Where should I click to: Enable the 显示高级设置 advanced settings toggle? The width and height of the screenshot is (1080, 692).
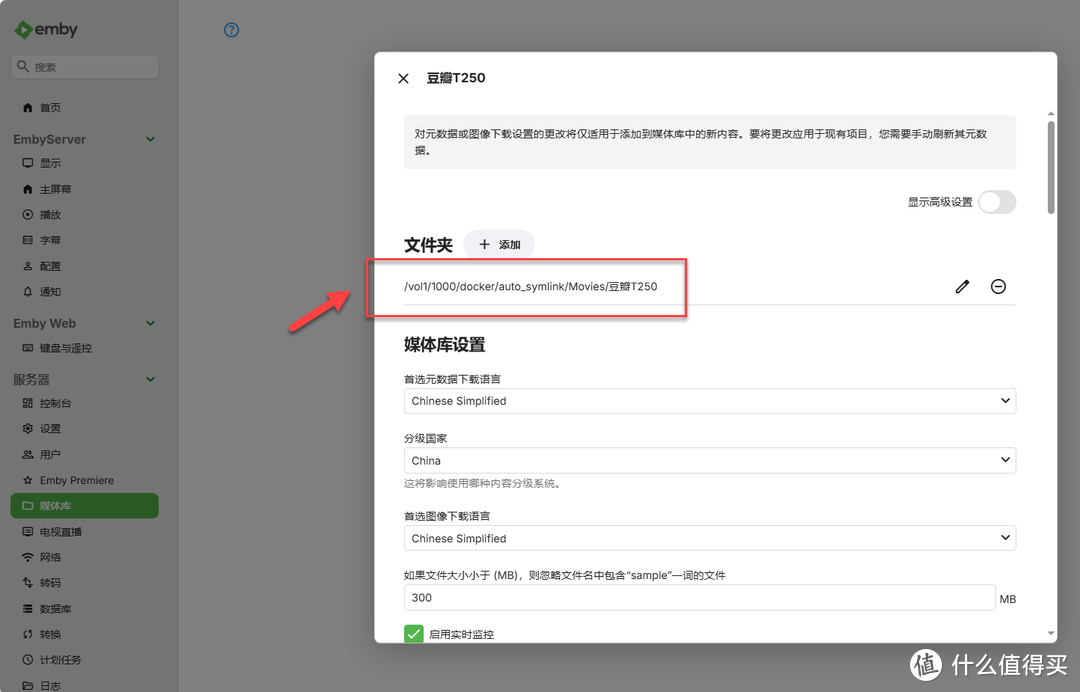tap(997, 201)
